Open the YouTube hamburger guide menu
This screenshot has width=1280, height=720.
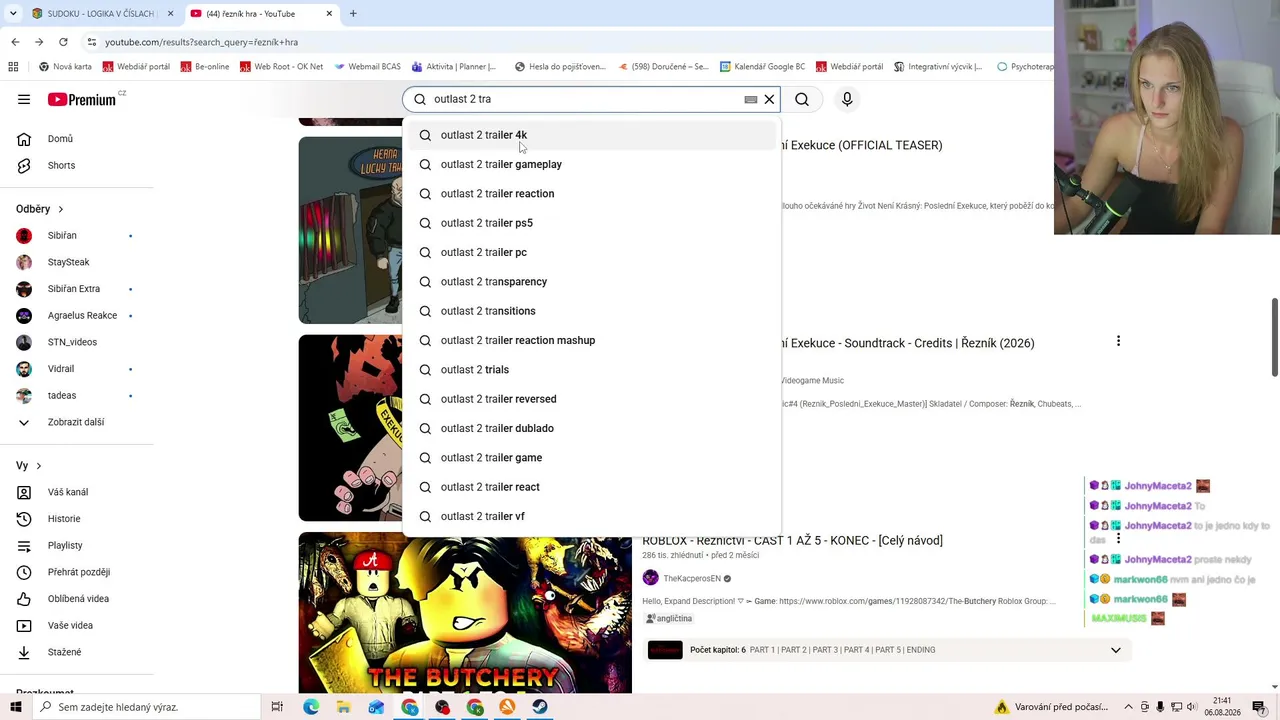coord(24,99)
